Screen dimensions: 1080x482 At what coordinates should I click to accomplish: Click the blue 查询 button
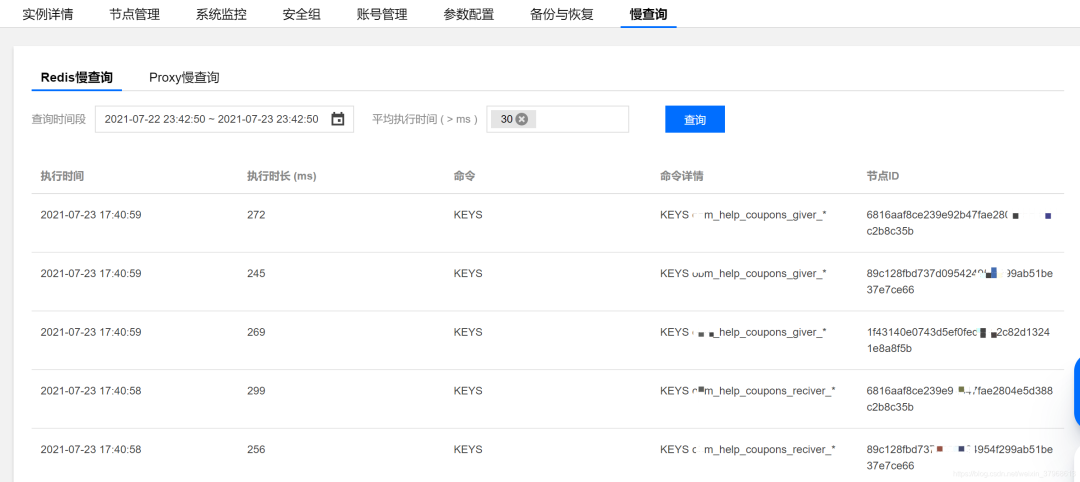[x=694, y=119]
